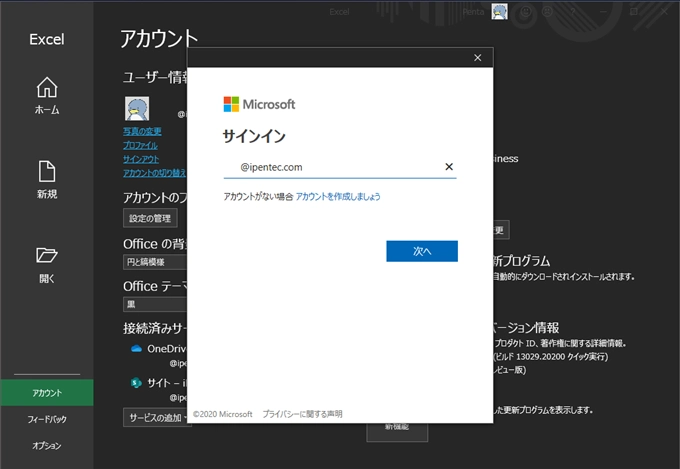Click the サインイン heading in the dialog
Image resolution: width=680 pixels, height=469 pixels.
(254, 136)
